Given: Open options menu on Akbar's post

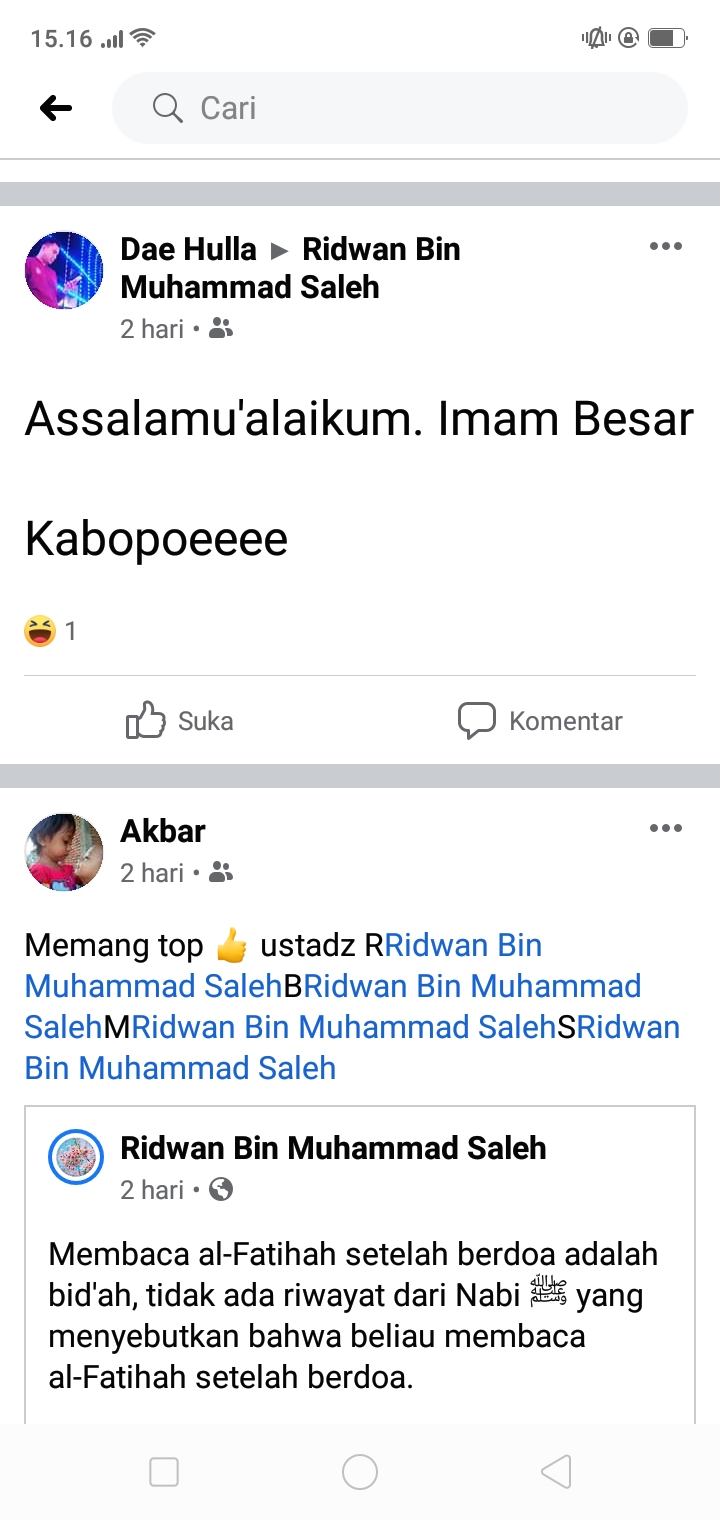Looking at the screenshot, I should click(x=666, y=828).
